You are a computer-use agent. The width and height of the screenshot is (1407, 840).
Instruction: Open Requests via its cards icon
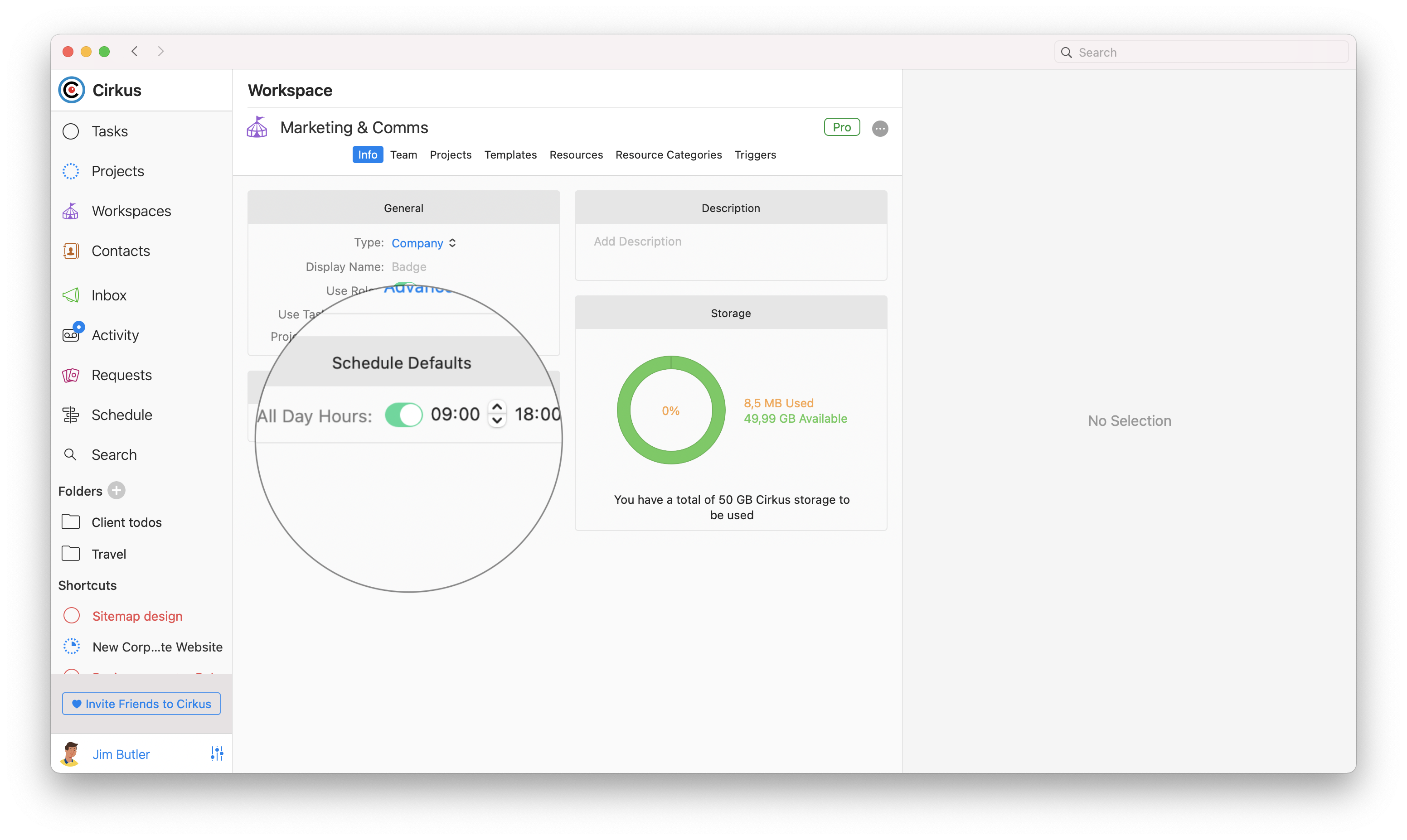click(71, 375)
